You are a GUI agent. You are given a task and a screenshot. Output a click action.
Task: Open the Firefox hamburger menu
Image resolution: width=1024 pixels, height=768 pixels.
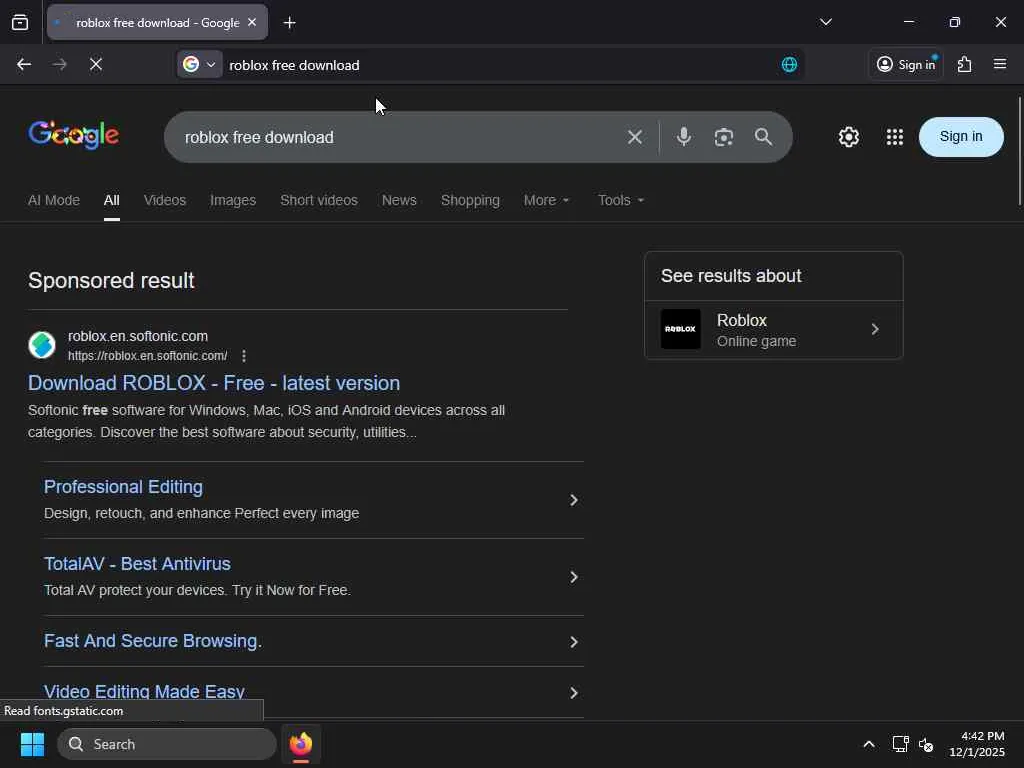click(999, 64)
